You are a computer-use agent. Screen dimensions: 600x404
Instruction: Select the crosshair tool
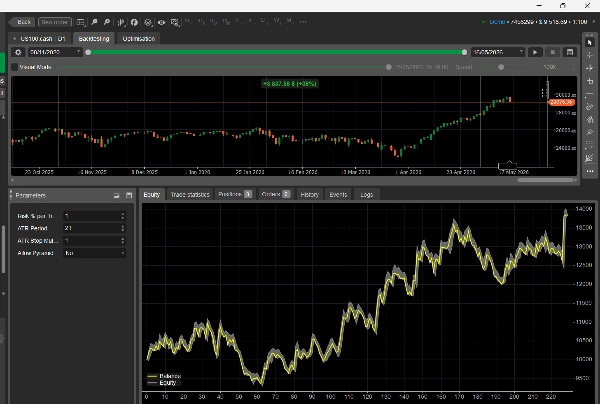pos(590,55)
